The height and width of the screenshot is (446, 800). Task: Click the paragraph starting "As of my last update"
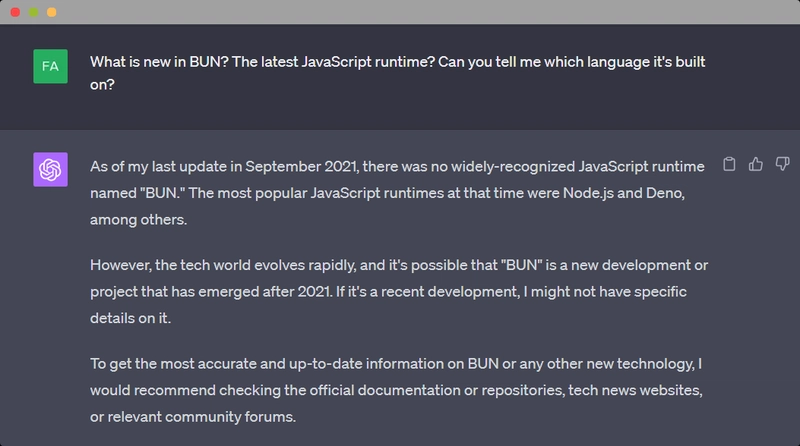[397, 191]
